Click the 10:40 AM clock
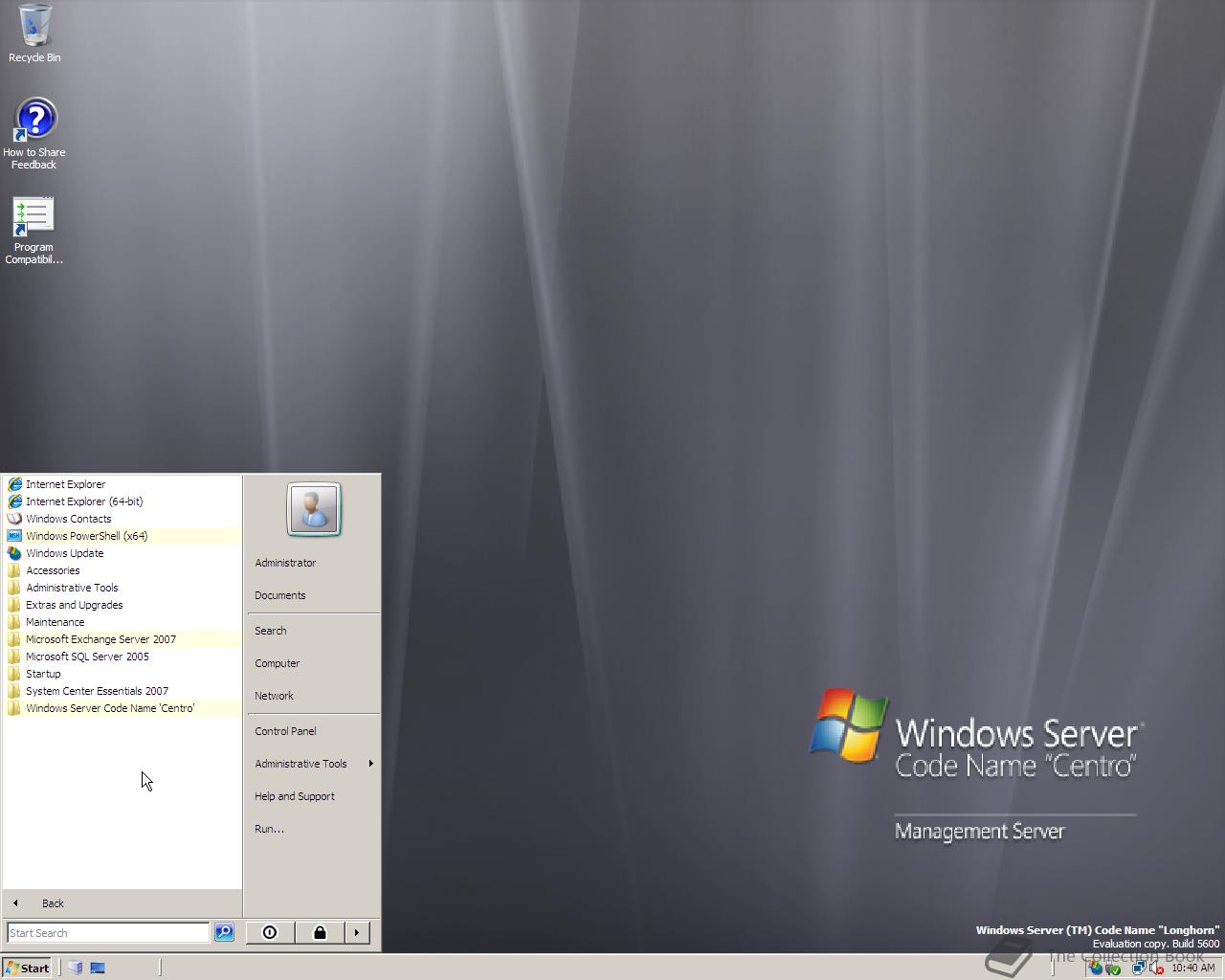This screenshot has height=980, width=1225. click(x=1193, y=968)
